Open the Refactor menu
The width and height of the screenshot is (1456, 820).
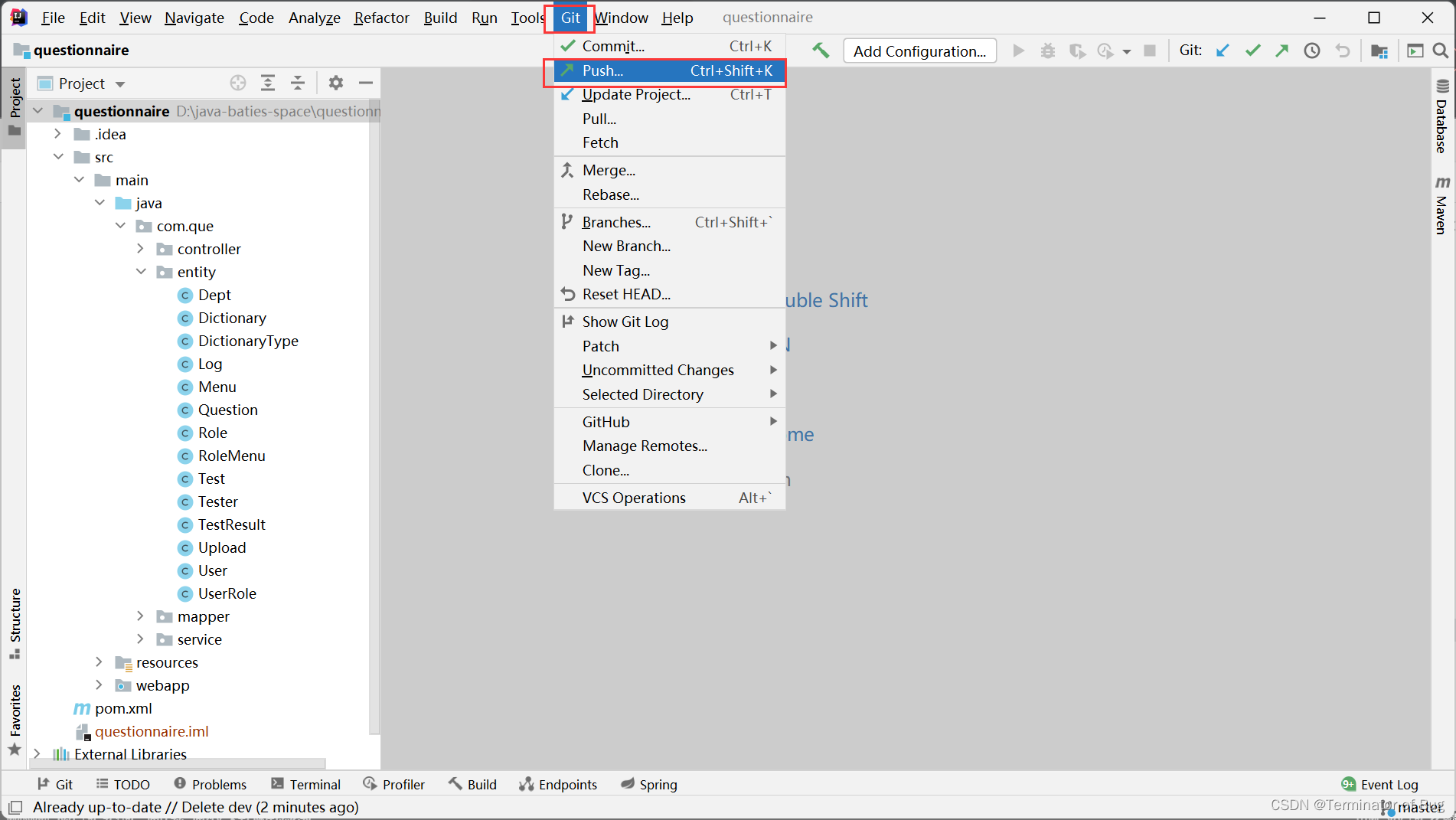click(x=381, y=18)
